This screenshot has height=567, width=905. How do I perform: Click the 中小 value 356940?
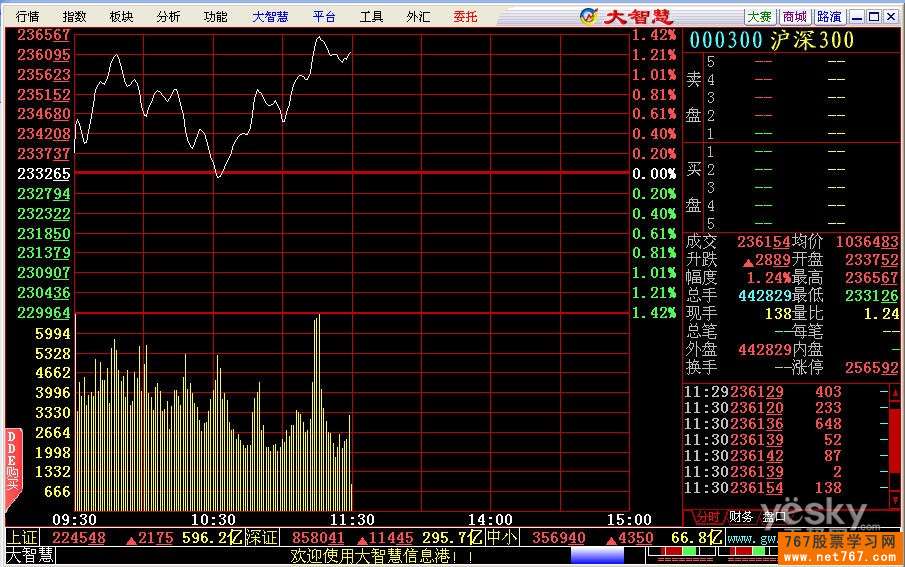558,538
